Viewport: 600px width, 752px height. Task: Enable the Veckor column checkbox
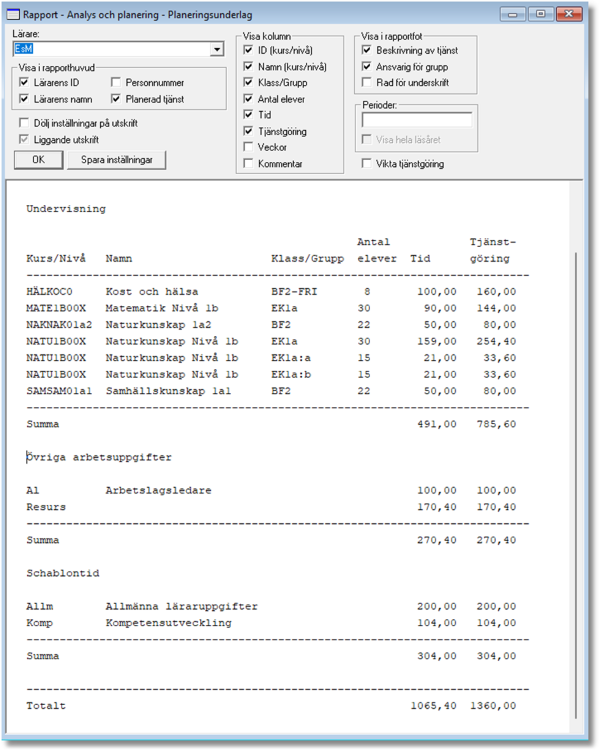coord(249,147)
